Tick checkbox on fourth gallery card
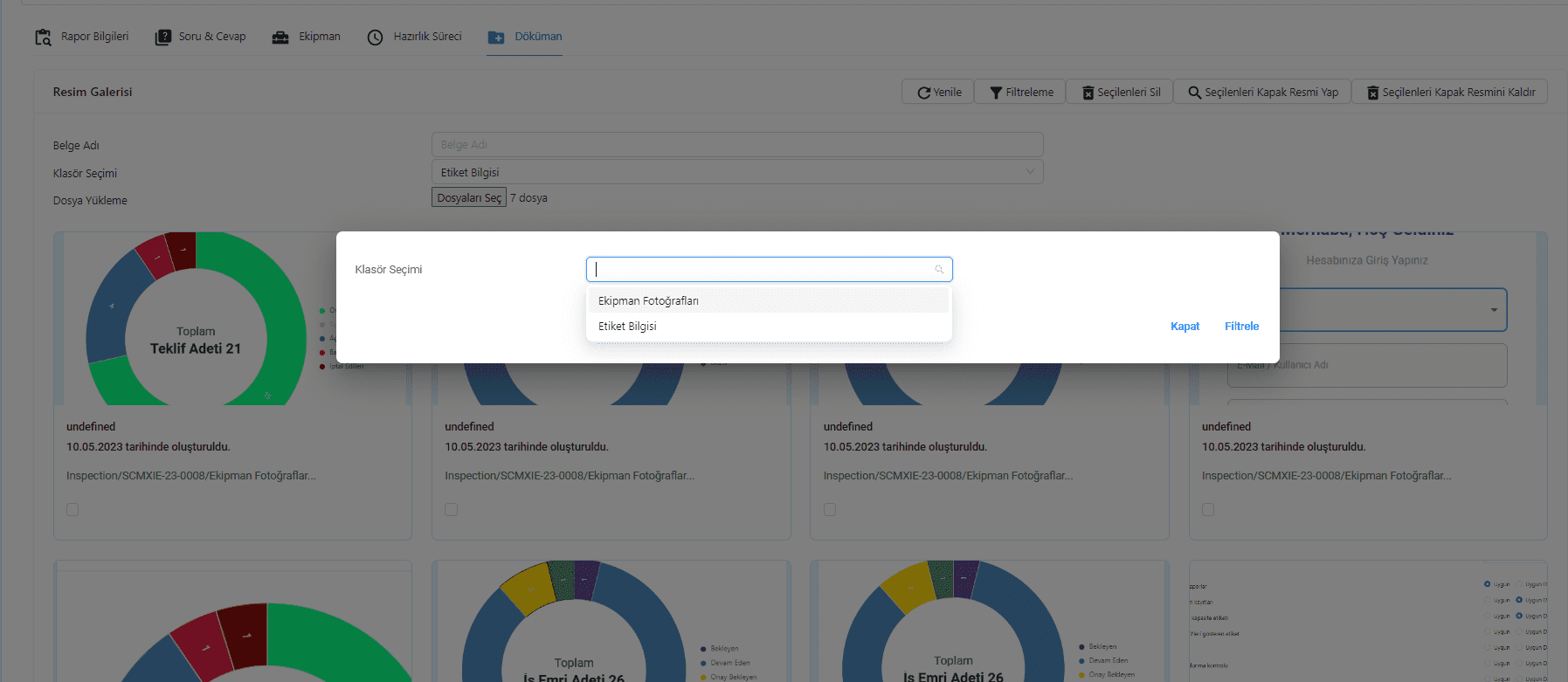This screenshot has height=682, width=1568. click(x=1208, y=509)
